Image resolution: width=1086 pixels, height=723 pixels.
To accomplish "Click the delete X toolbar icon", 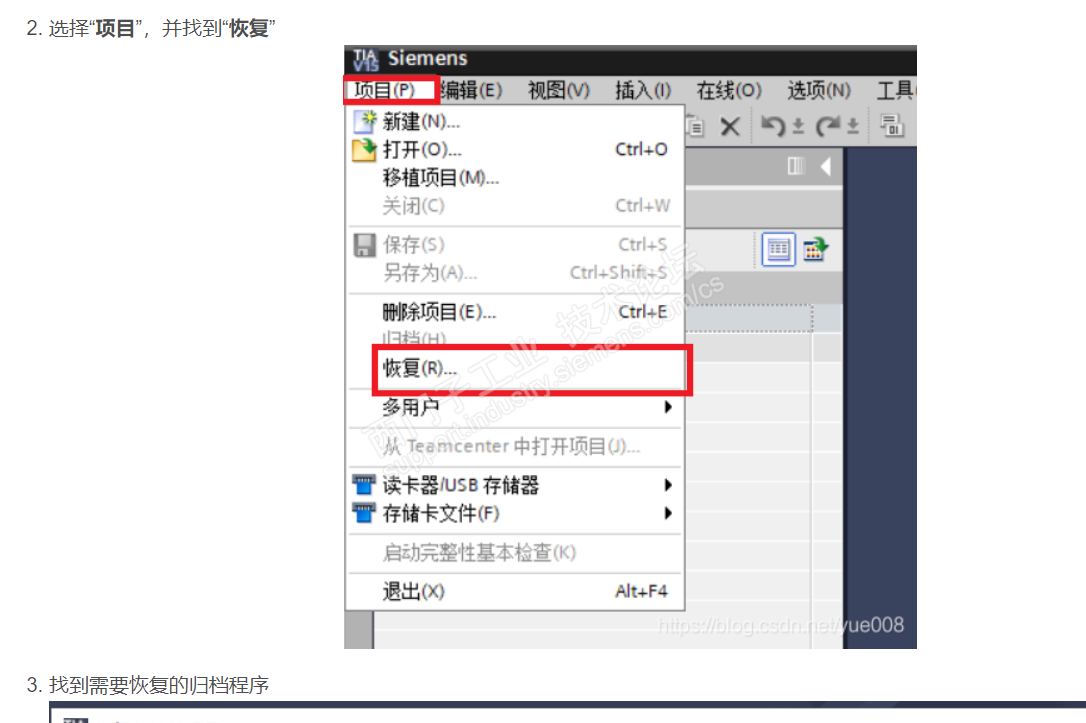I will pyautogui.click(x=729, y=127).
